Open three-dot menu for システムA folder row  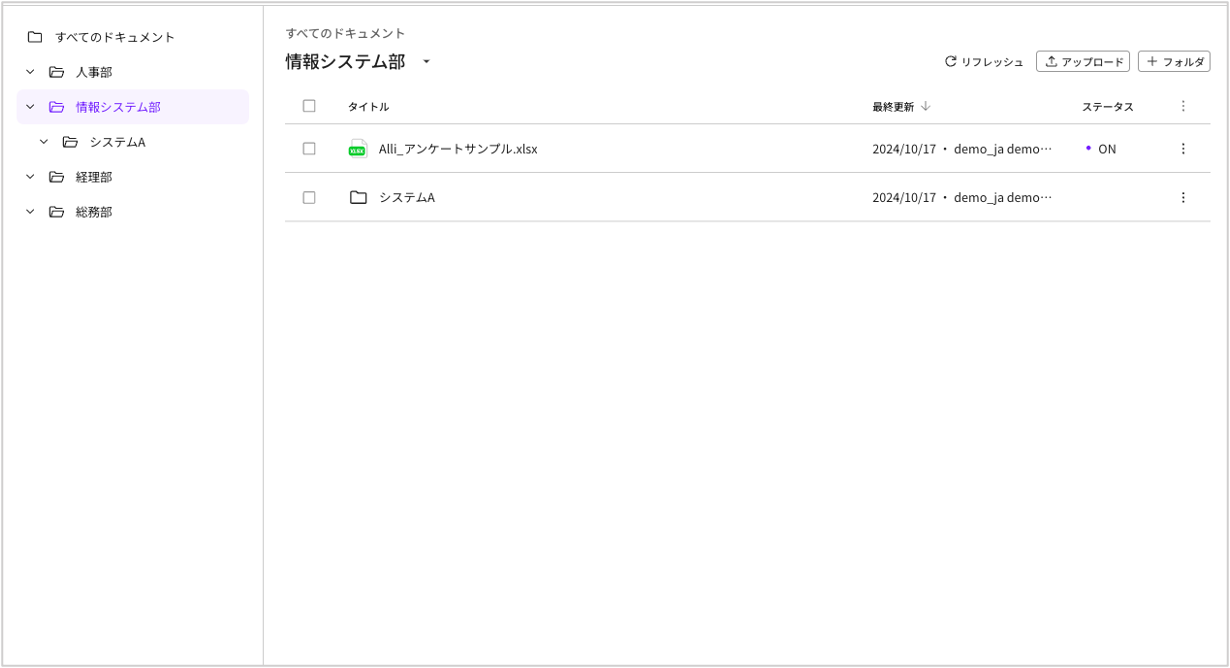point(1183,198)
